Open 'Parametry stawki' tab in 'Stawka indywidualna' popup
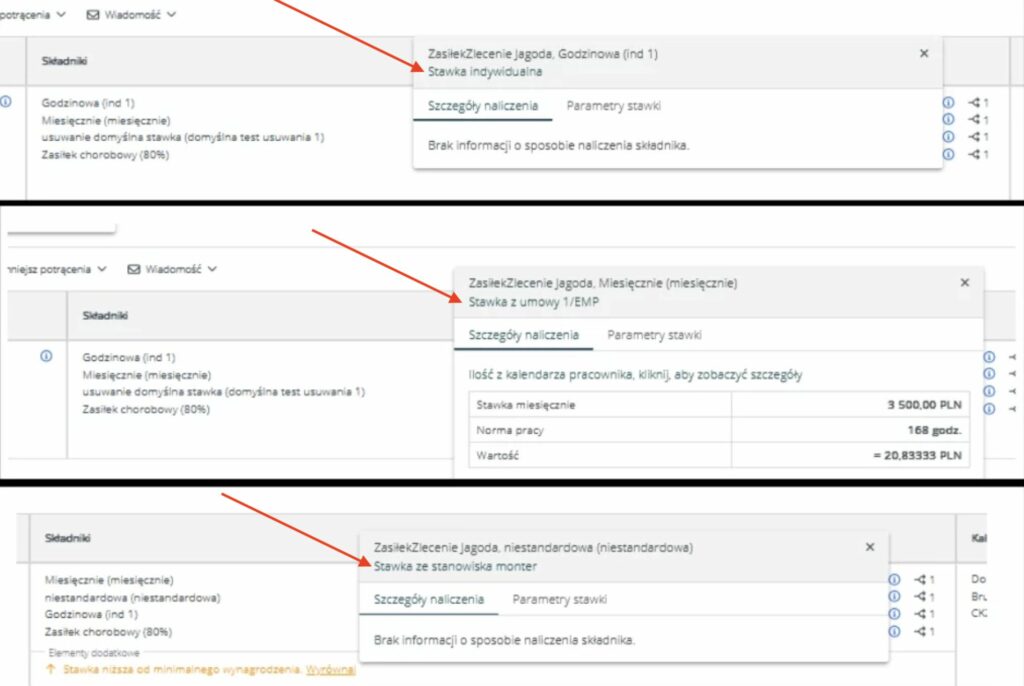This screenshot has width=1024, height=686. (613, 106)
